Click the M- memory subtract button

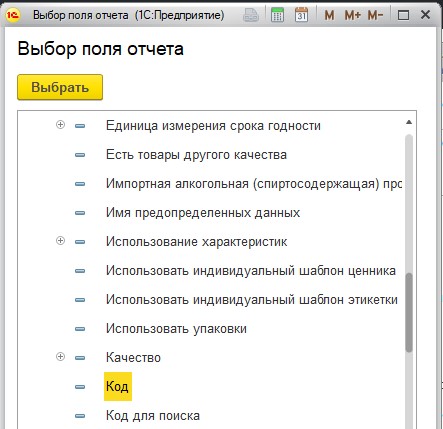(x=376, y=15)
